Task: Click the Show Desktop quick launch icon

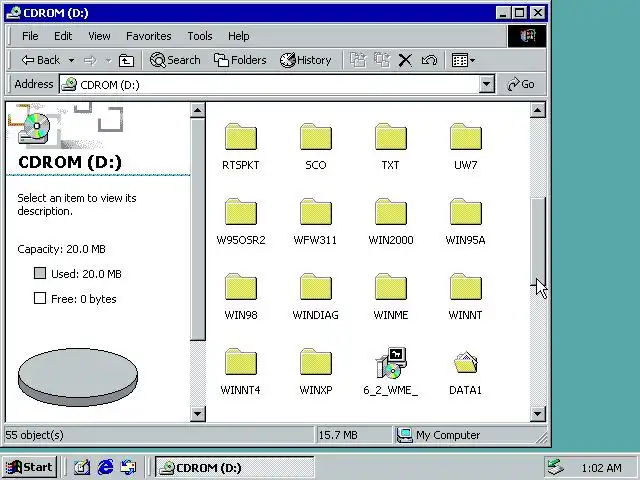Action: pos(82,467)
